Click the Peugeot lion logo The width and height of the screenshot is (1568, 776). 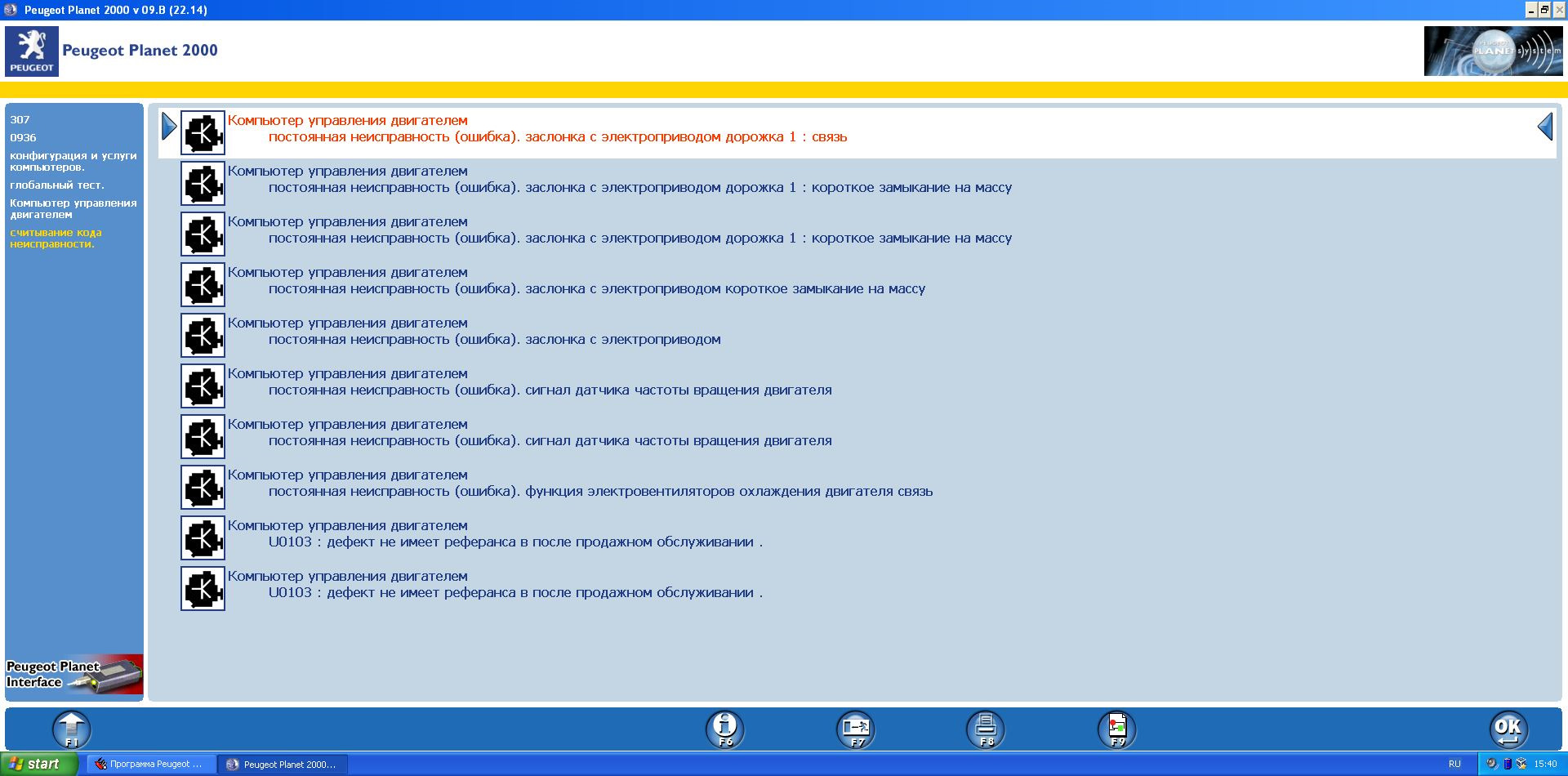(x=32, y=51)
